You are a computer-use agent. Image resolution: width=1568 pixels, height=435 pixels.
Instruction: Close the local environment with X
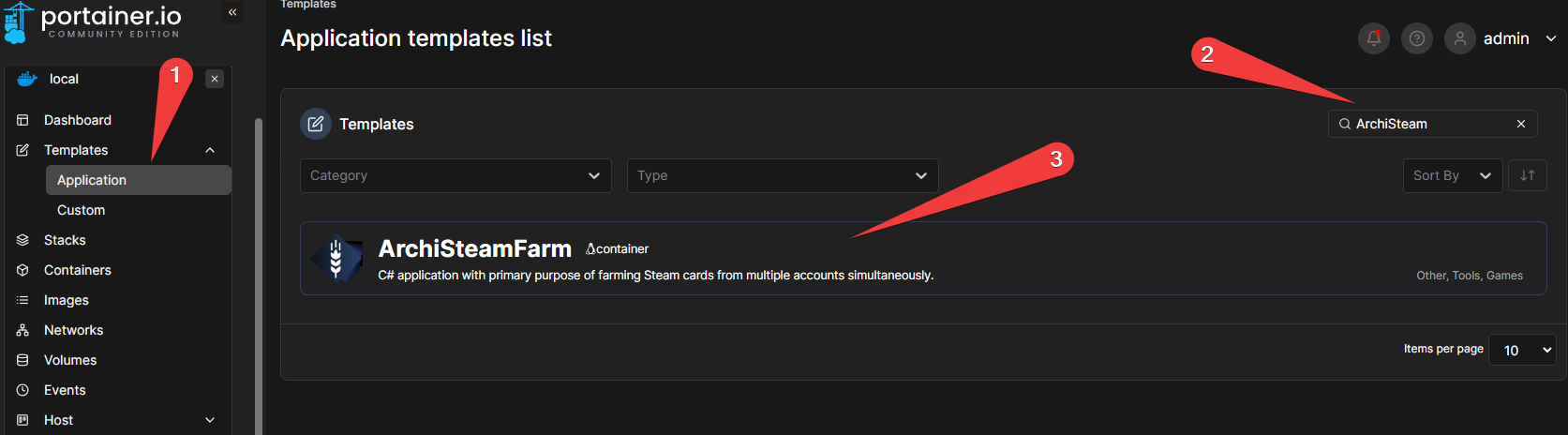pyautogui.click(x=215, y=79)
